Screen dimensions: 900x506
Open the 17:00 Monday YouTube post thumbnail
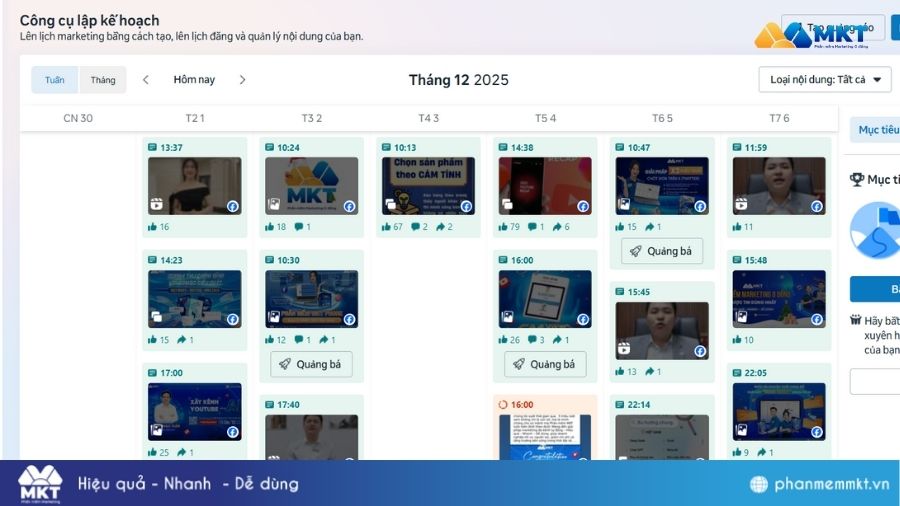coord(195,412)
